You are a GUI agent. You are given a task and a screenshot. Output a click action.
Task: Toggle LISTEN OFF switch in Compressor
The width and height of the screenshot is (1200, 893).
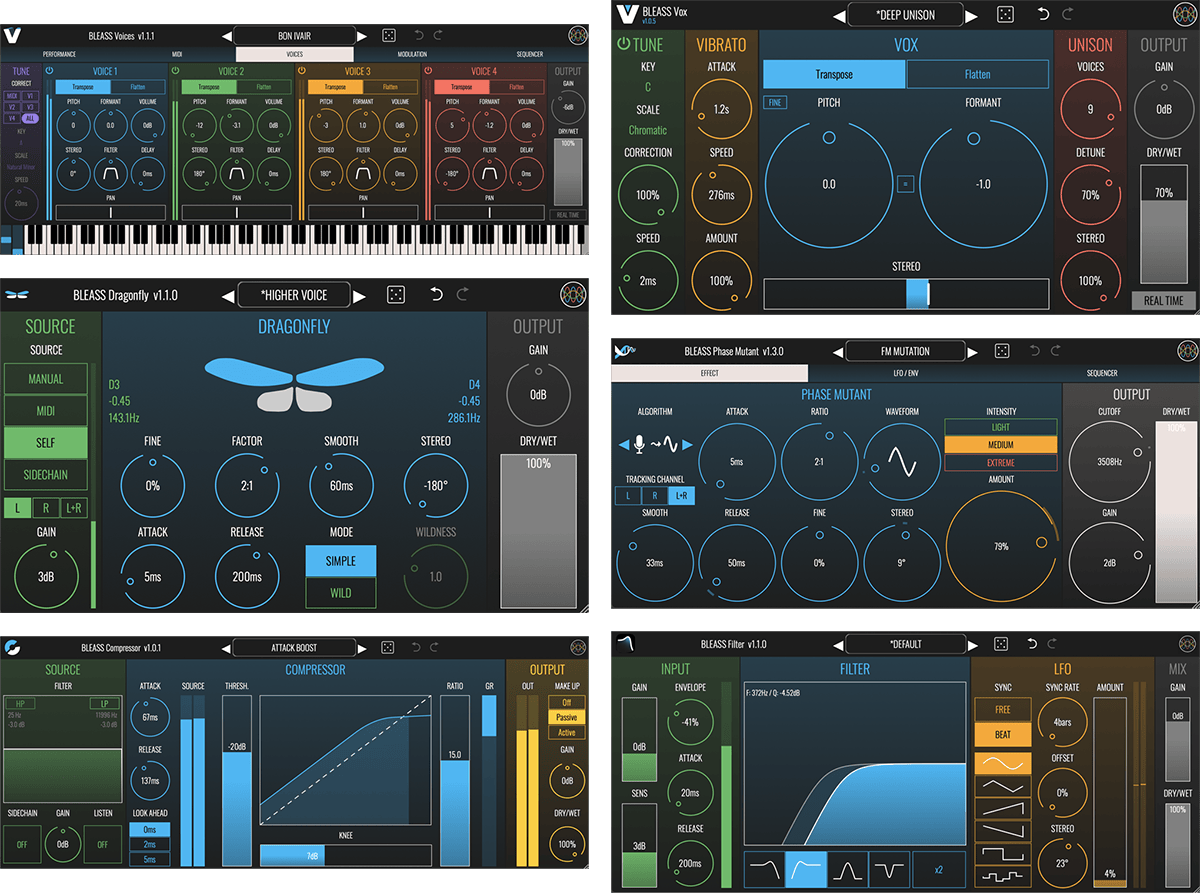[x=102, y=844]
